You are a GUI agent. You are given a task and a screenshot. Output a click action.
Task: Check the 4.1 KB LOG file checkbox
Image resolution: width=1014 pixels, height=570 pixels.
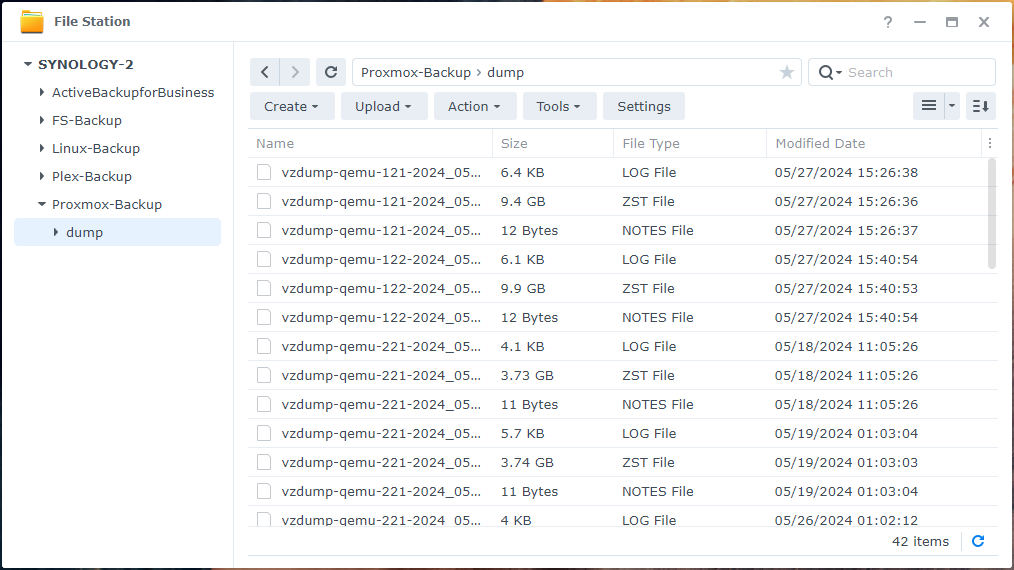(264, 346)
